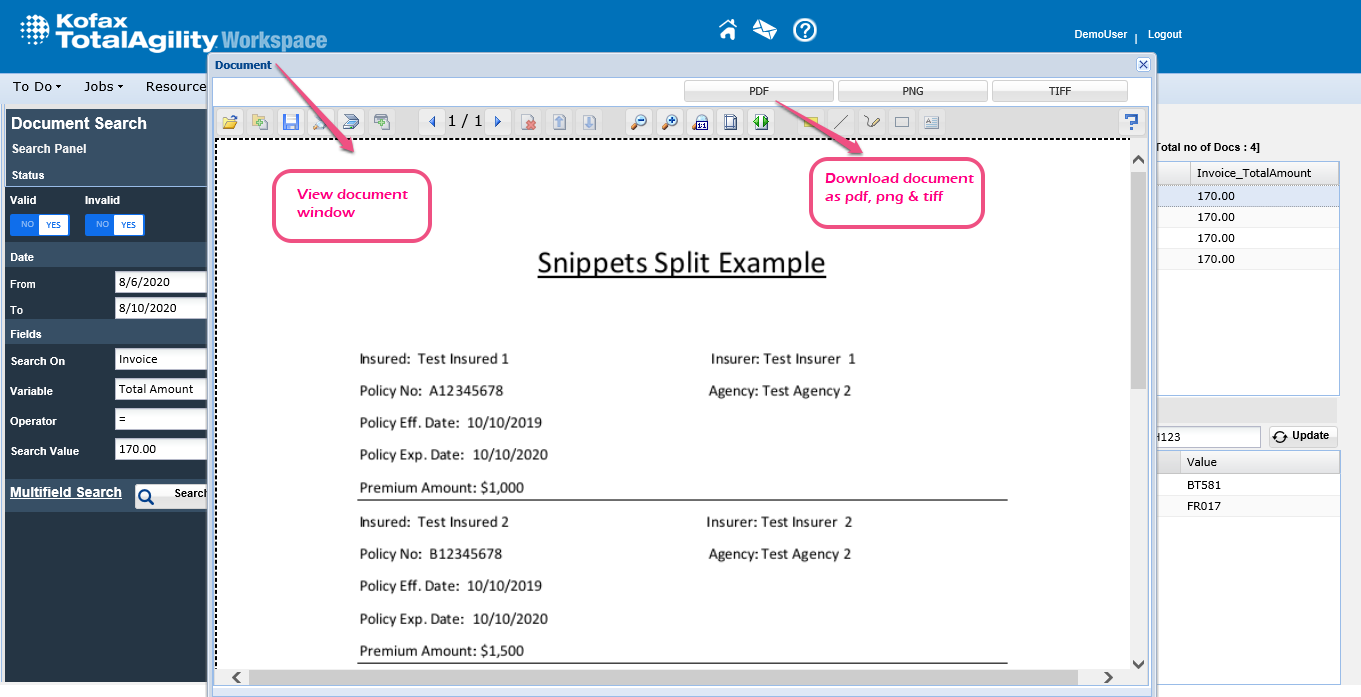Click the Update button
The height and width of the screenshot is (697, 1361).
click(x=1303, y=436)
